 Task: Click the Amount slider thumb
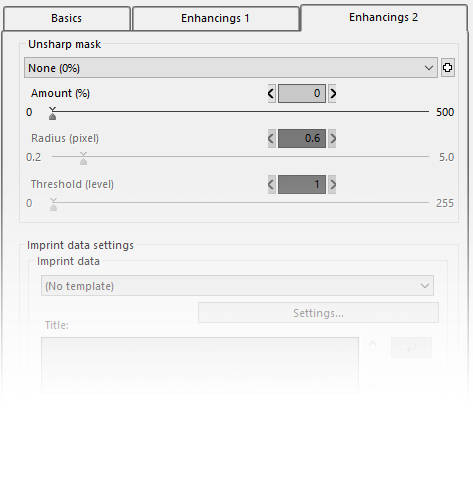pyautogui.click(x=52, y=114)
